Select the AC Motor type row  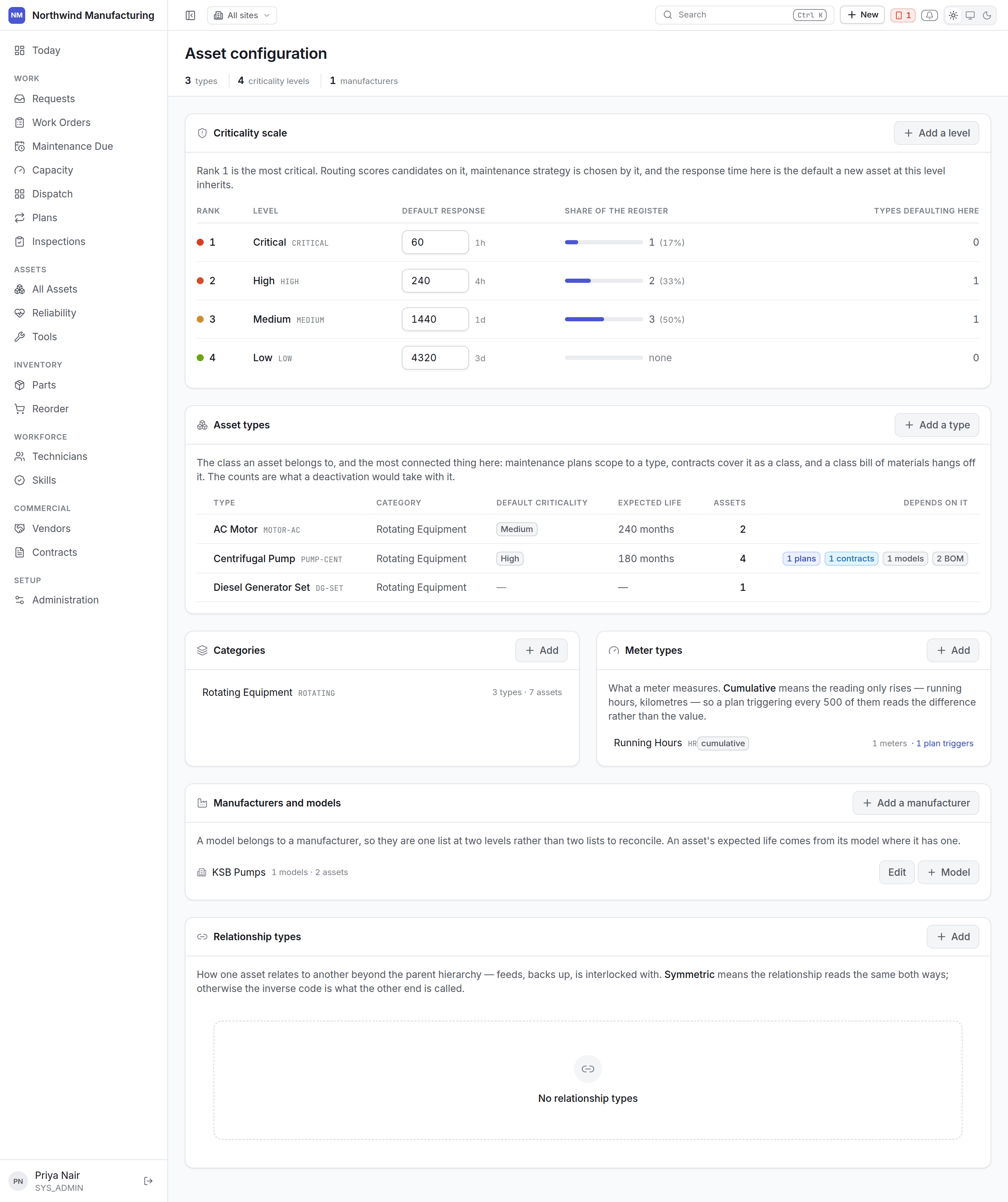(x=587, y=529)
